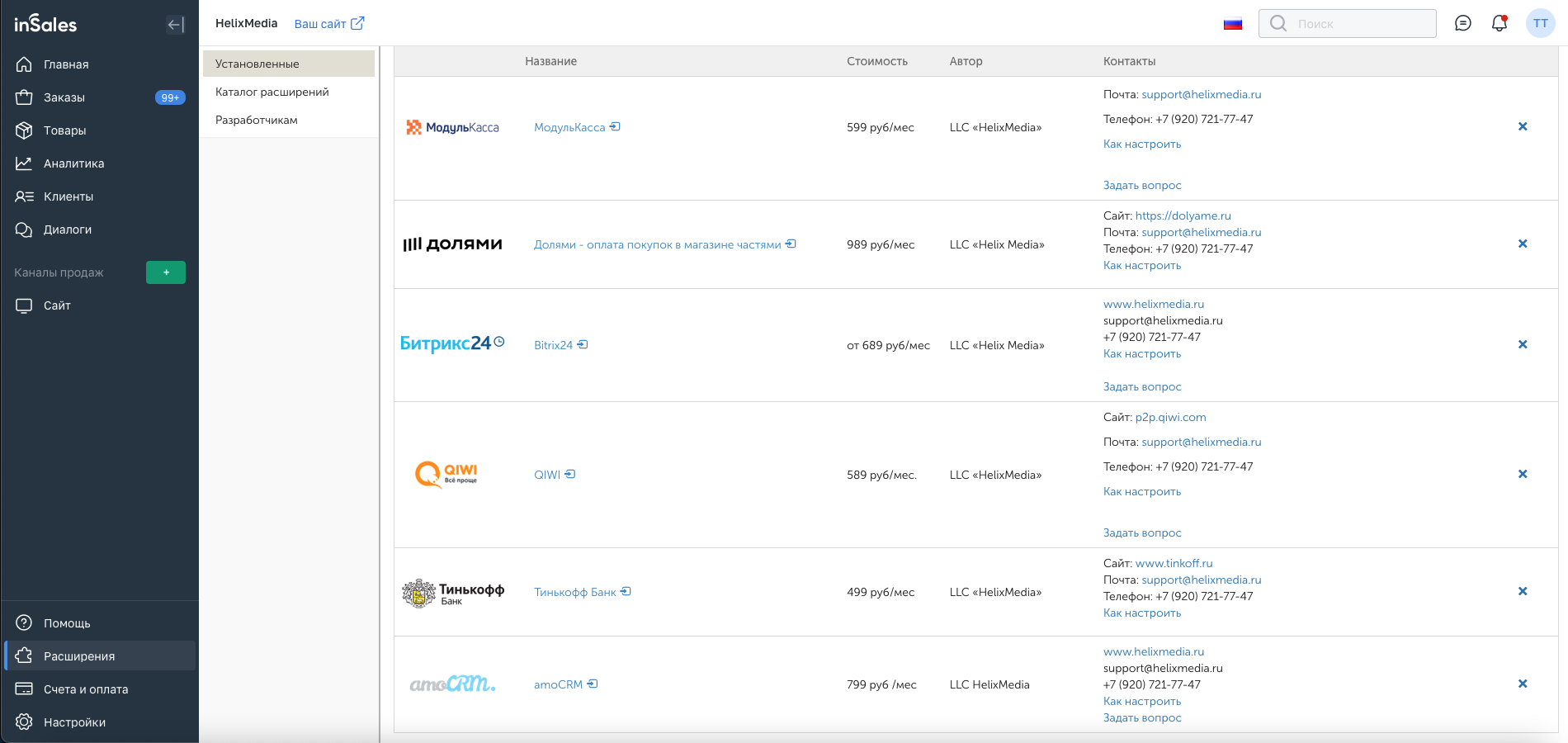Open the notifications bell
The width and height of the screenshot is (1568, 743).
click(x=1500, y=23)
